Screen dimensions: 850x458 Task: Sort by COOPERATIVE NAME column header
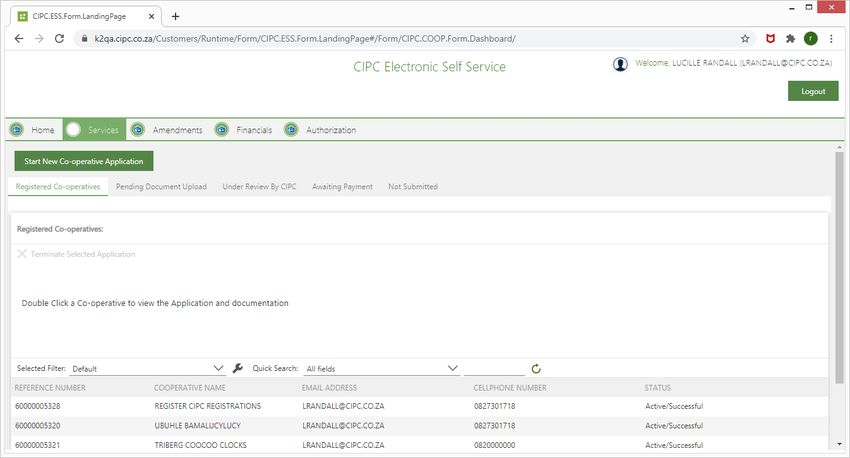(x=190, y=388)
